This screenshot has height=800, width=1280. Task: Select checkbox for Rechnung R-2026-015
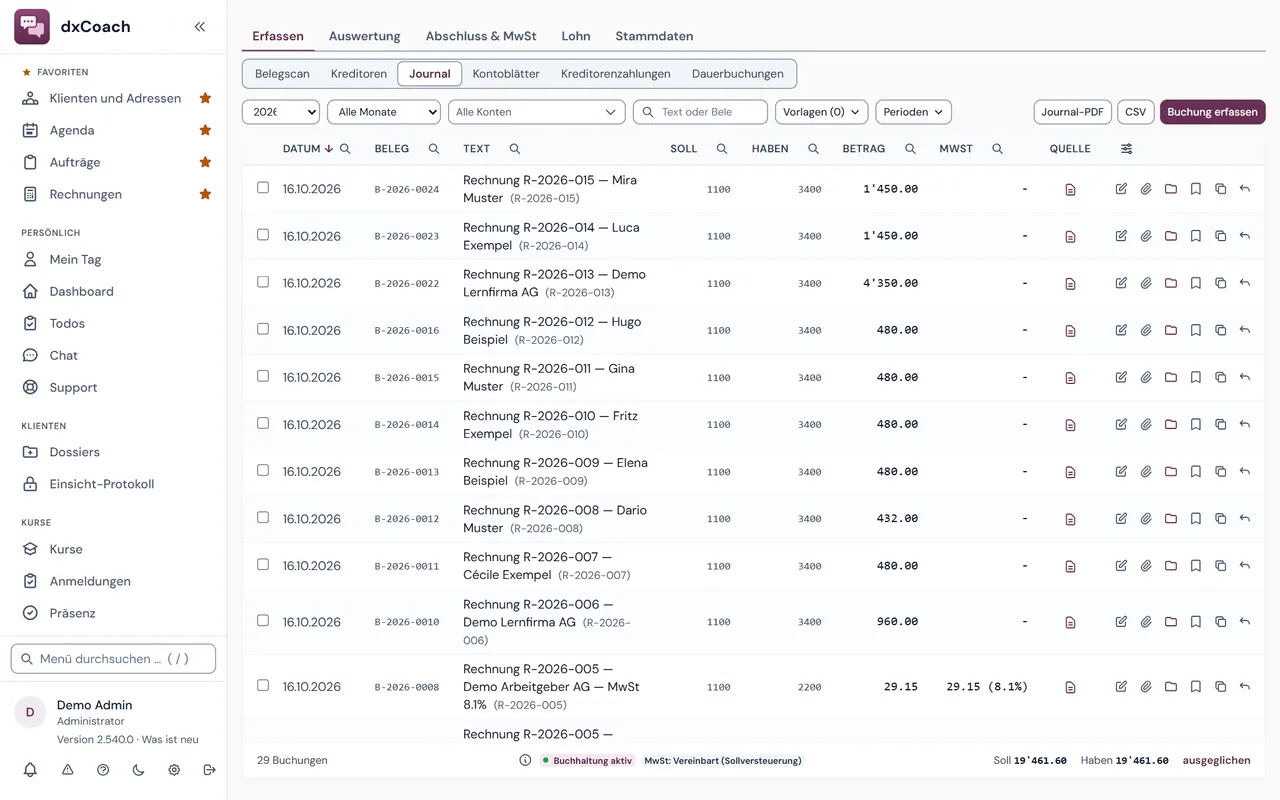[263, 187]
